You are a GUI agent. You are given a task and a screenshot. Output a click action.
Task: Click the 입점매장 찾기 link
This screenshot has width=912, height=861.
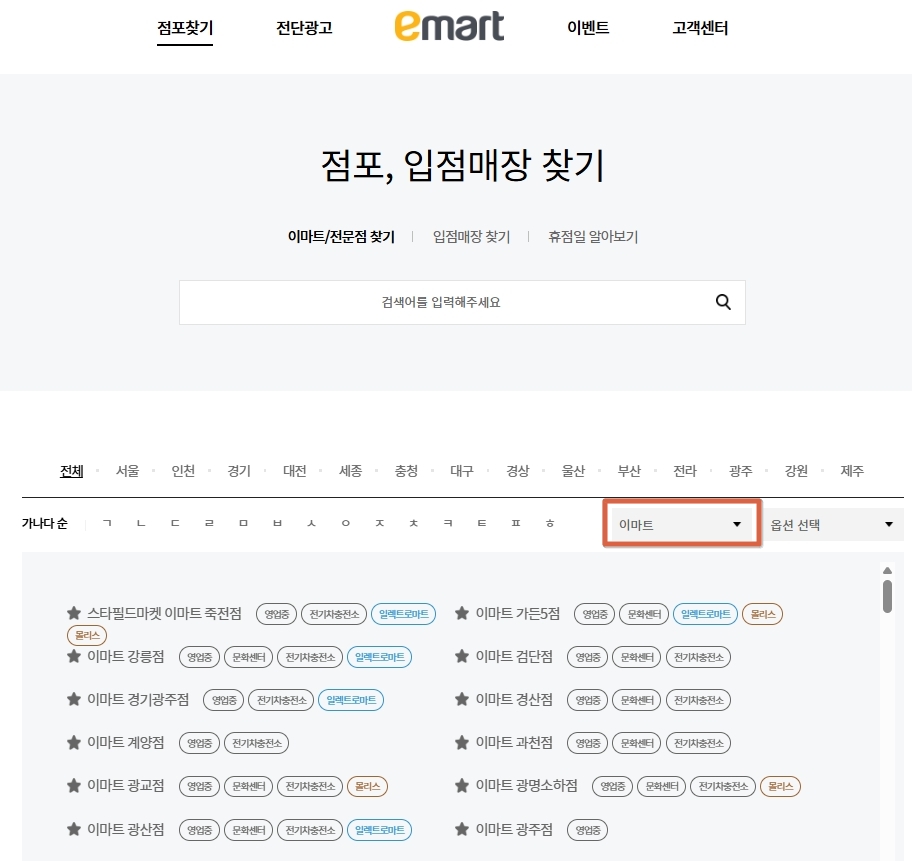click(471, 237)
